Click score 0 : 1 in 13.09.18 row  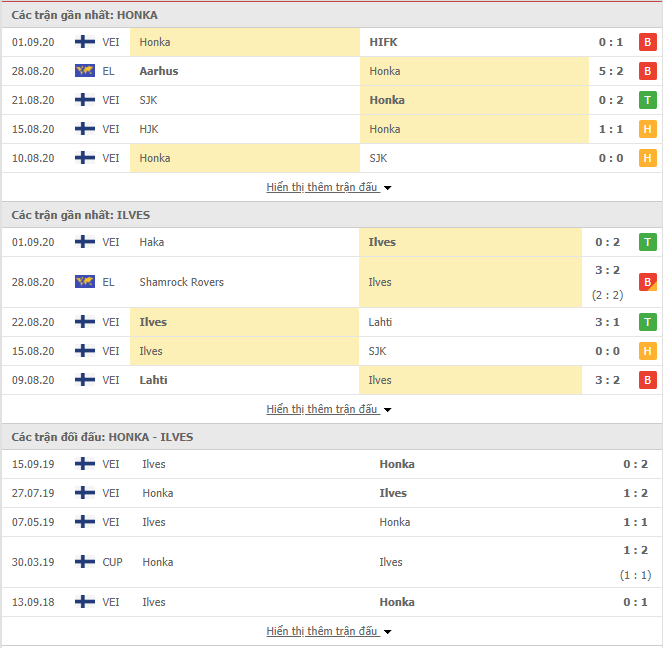(635, 602)
